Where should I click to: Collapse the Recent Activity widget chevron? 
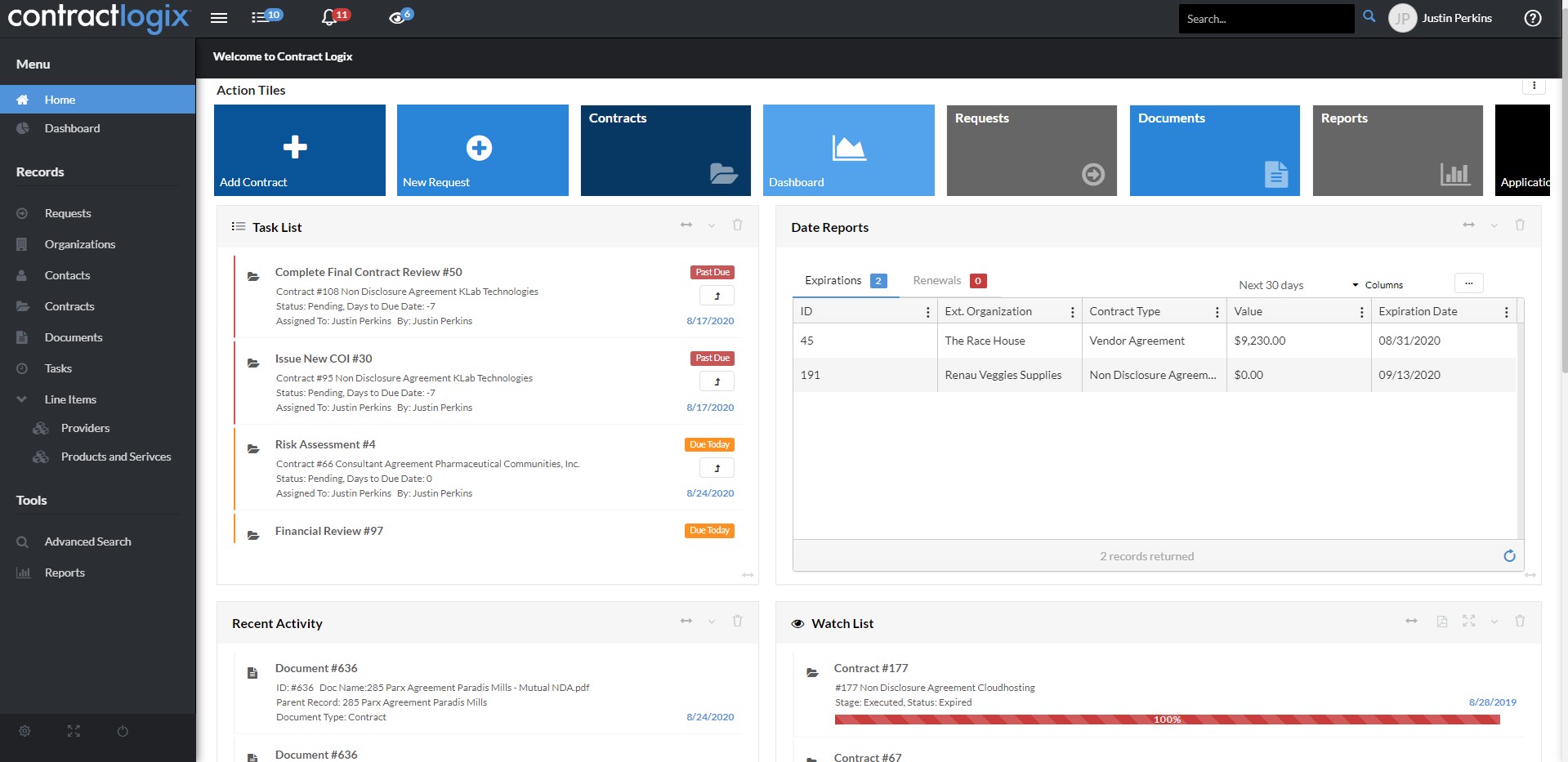[712, 622]
